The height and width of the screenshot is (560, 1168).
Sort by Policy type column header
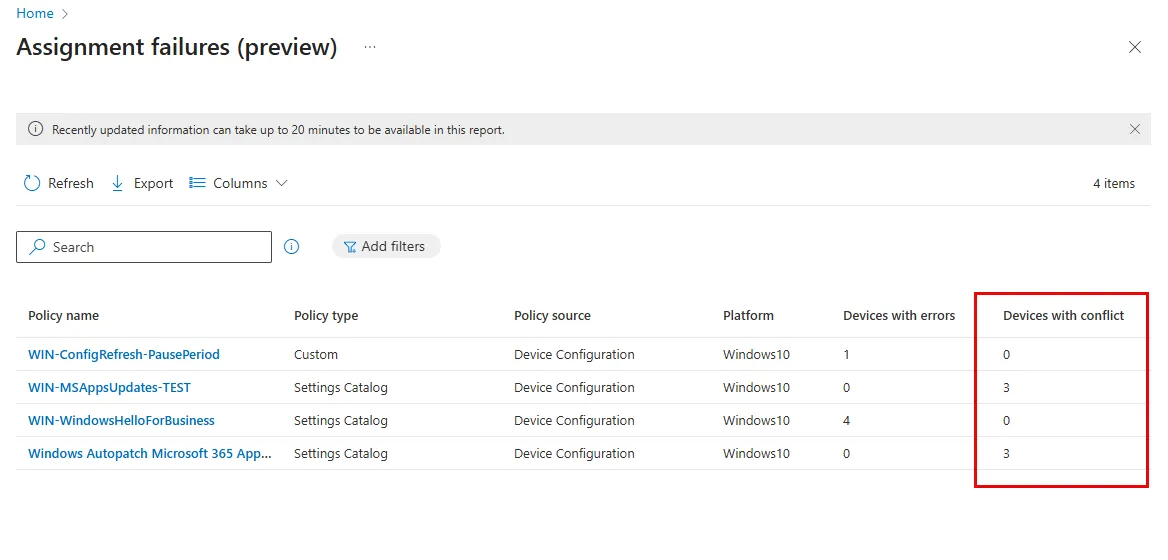326,315
